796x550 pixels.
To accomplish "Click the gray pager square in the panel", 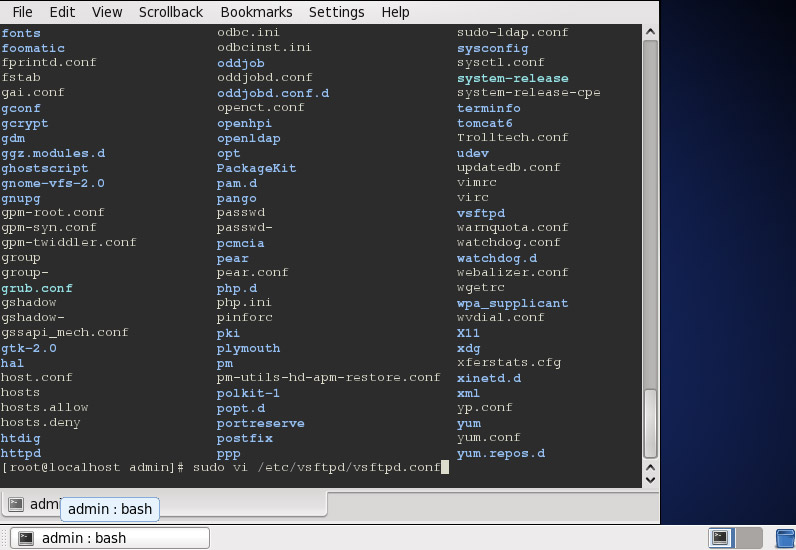I will (749, 538).
